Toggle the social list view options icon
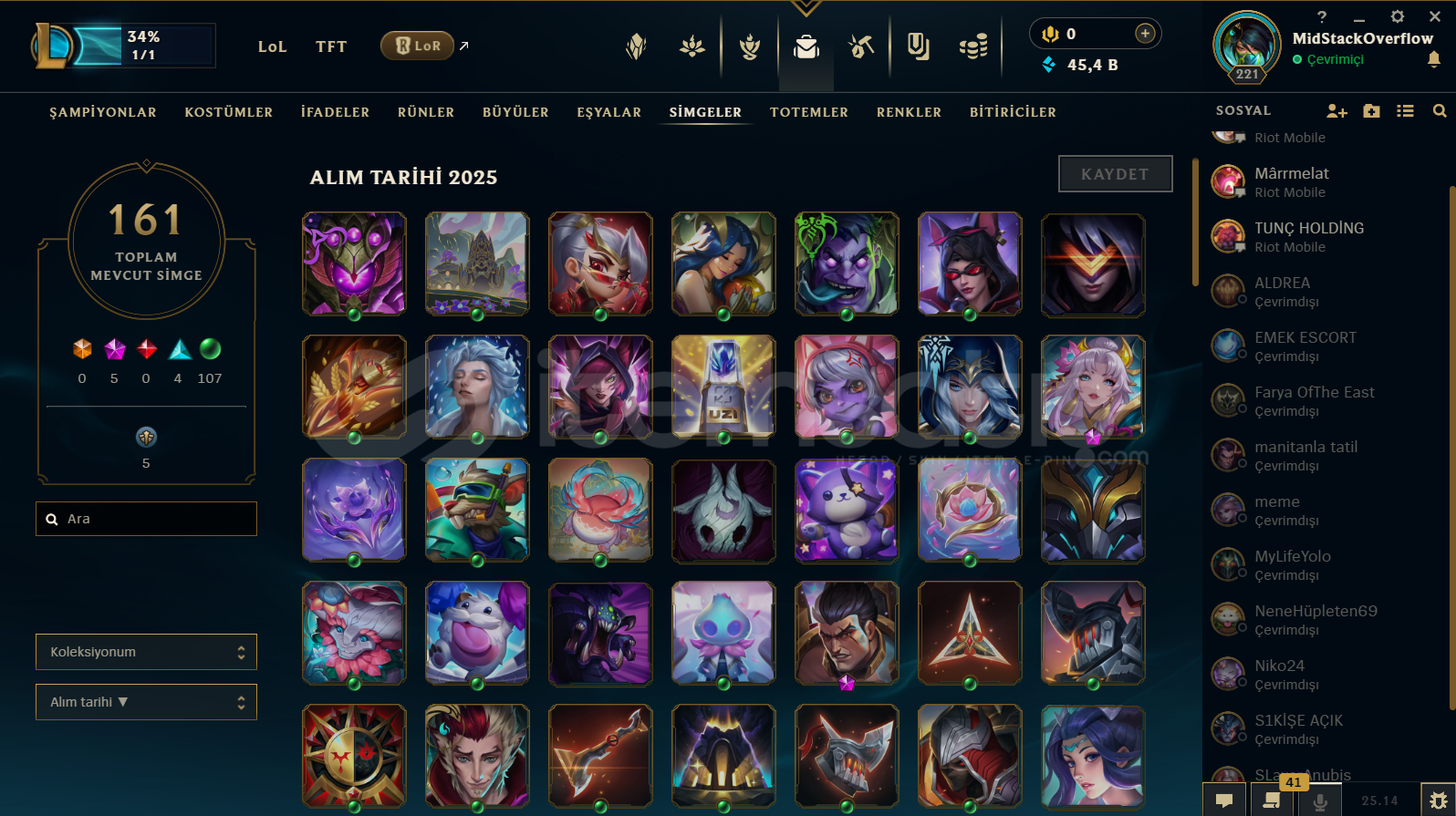 (1405, 111)
